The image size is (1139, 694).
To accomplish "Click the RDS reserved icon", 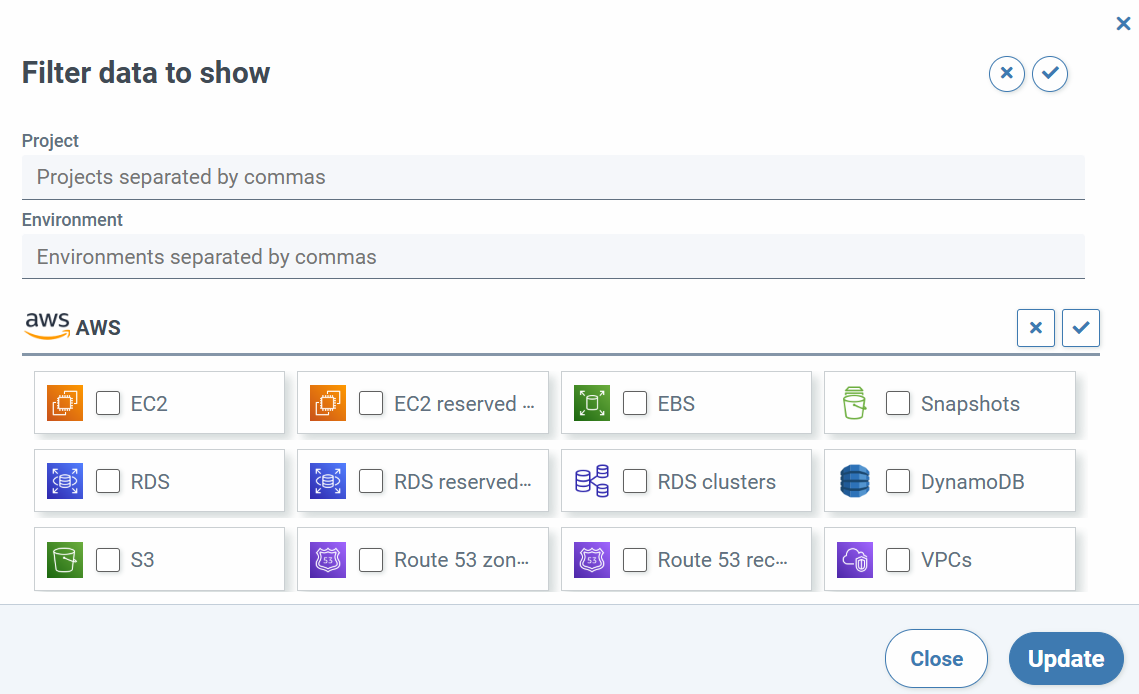I will [x=328, y=481].
